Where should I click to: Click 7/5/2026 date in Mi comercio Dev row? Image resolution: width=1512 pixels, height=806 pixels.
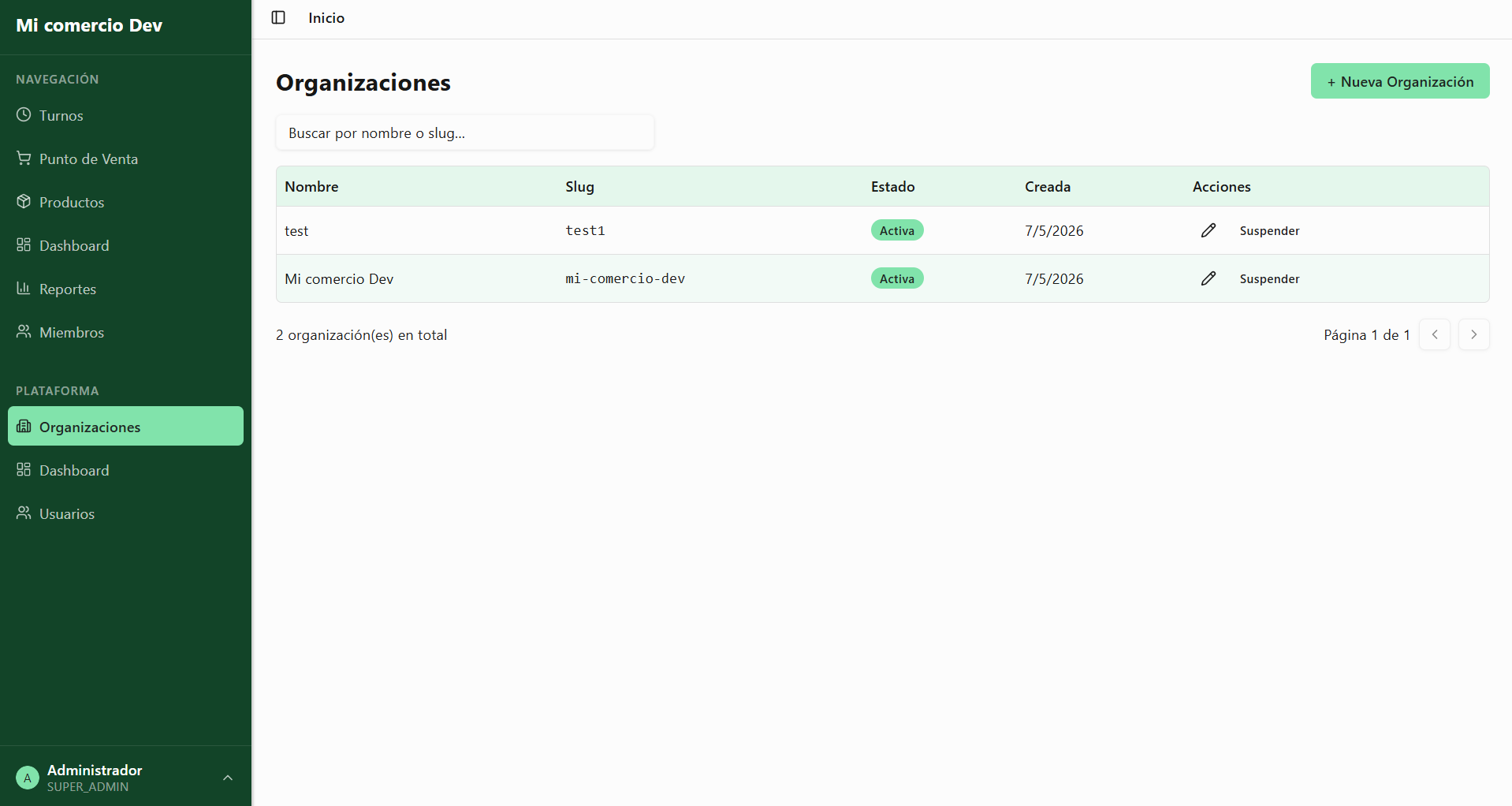point(1054,278)
